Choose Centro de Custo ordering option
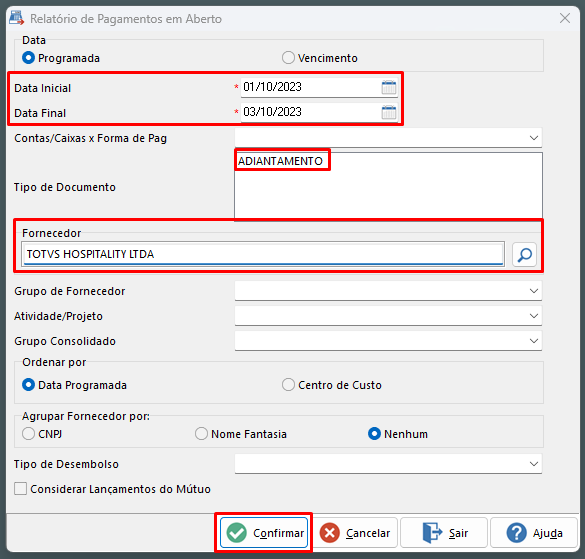This screenshot has height=559, width=585. tap(288, 385)
